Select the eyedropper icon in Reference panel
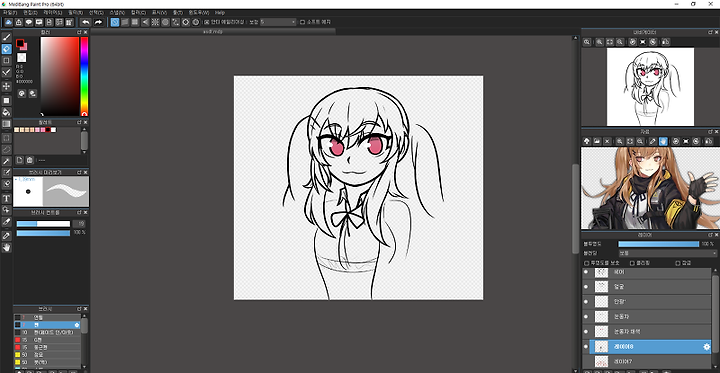This screenshot has width=720, height=373. (653, 141)
